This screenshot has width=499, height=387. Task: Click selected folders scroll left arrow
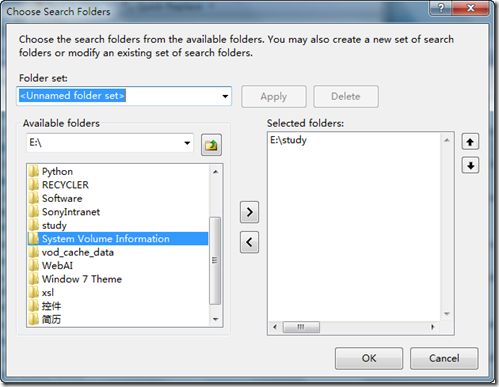[275, 327]
